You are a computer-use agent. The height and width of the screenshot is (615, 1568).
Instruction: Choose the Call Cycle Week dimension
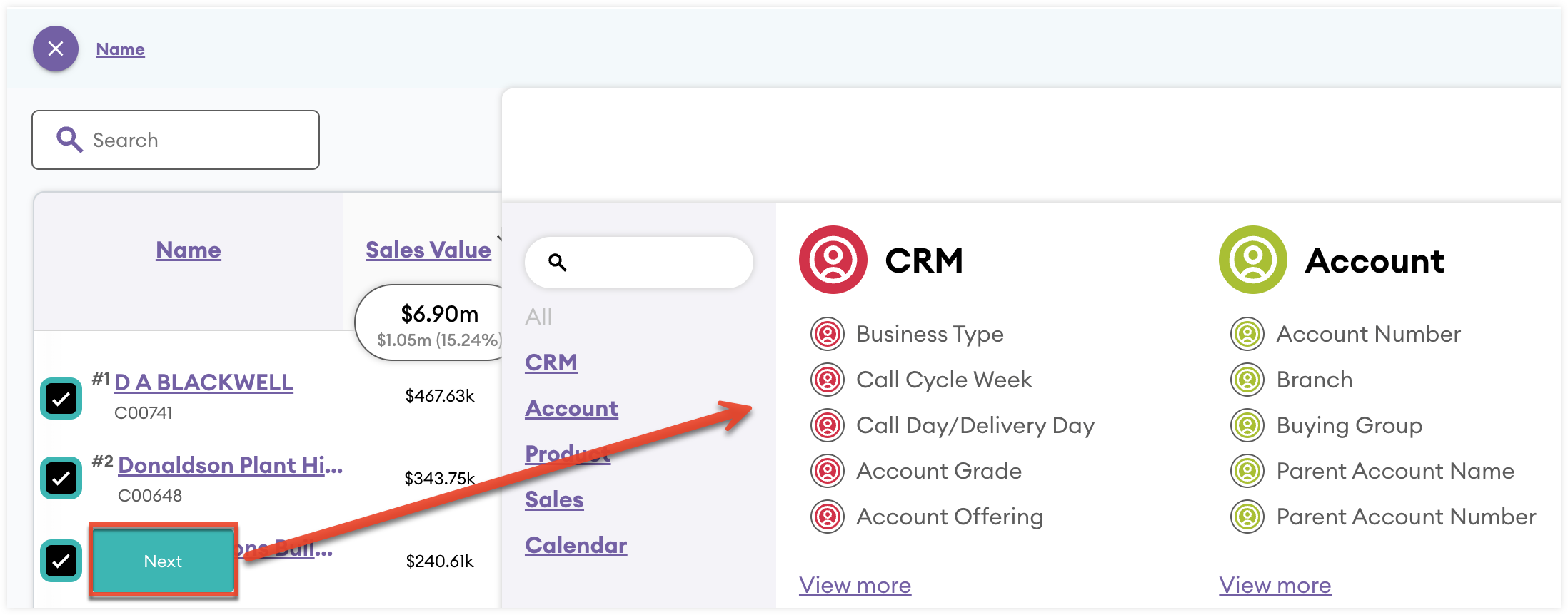pyautogui.click(x=945, y=380)
